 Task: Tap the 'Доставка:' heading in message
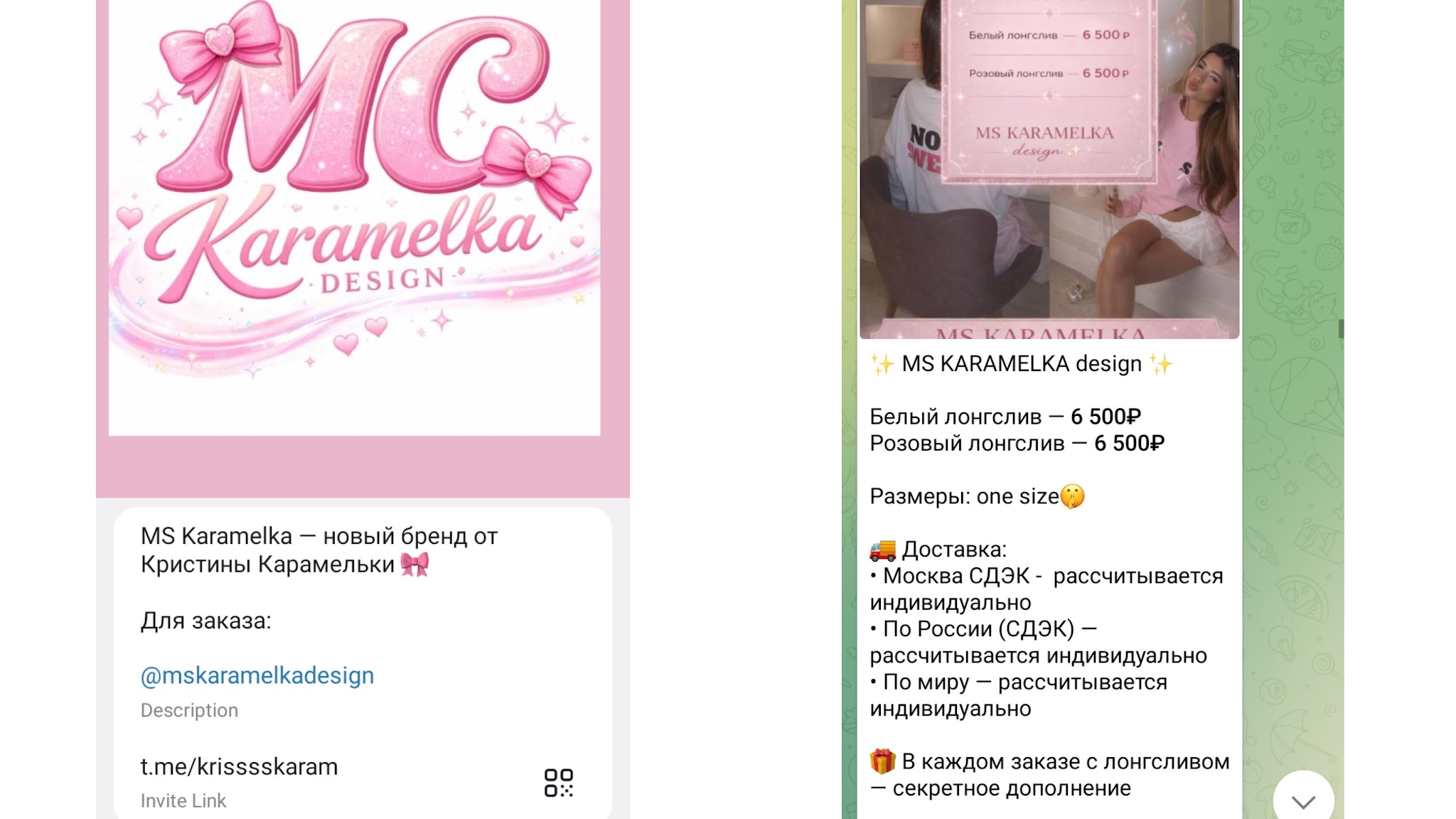[954, 550]
